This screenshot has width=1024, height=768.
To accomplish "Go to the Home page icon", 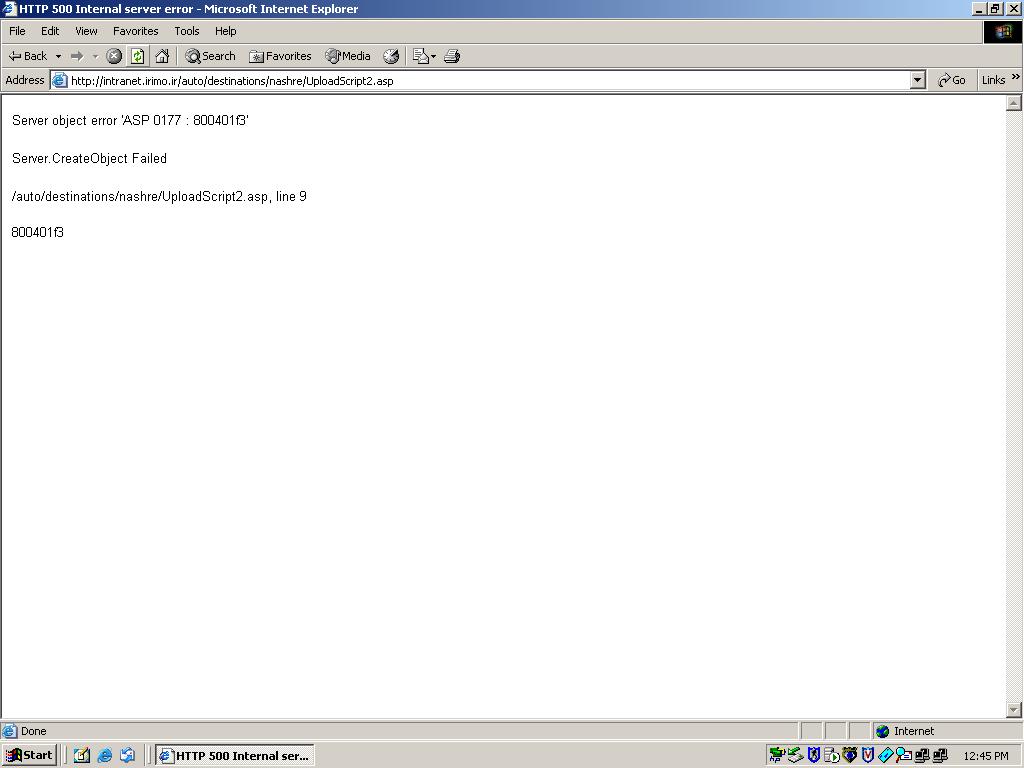I will (162, 56).
